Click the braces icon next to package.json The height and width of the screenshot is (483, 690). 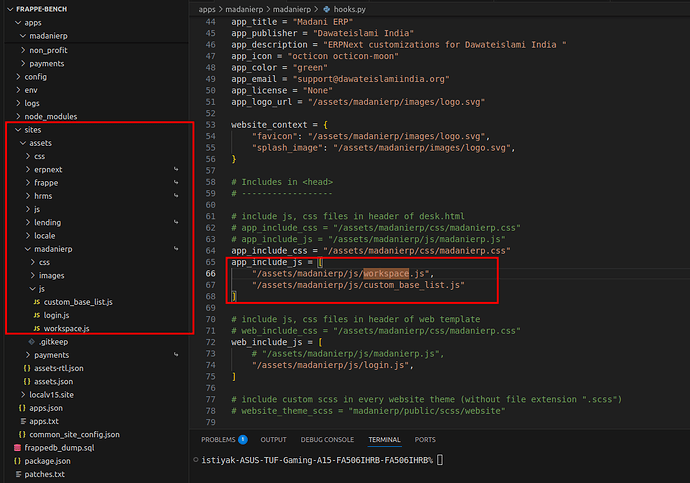click(x=16, y=461)
